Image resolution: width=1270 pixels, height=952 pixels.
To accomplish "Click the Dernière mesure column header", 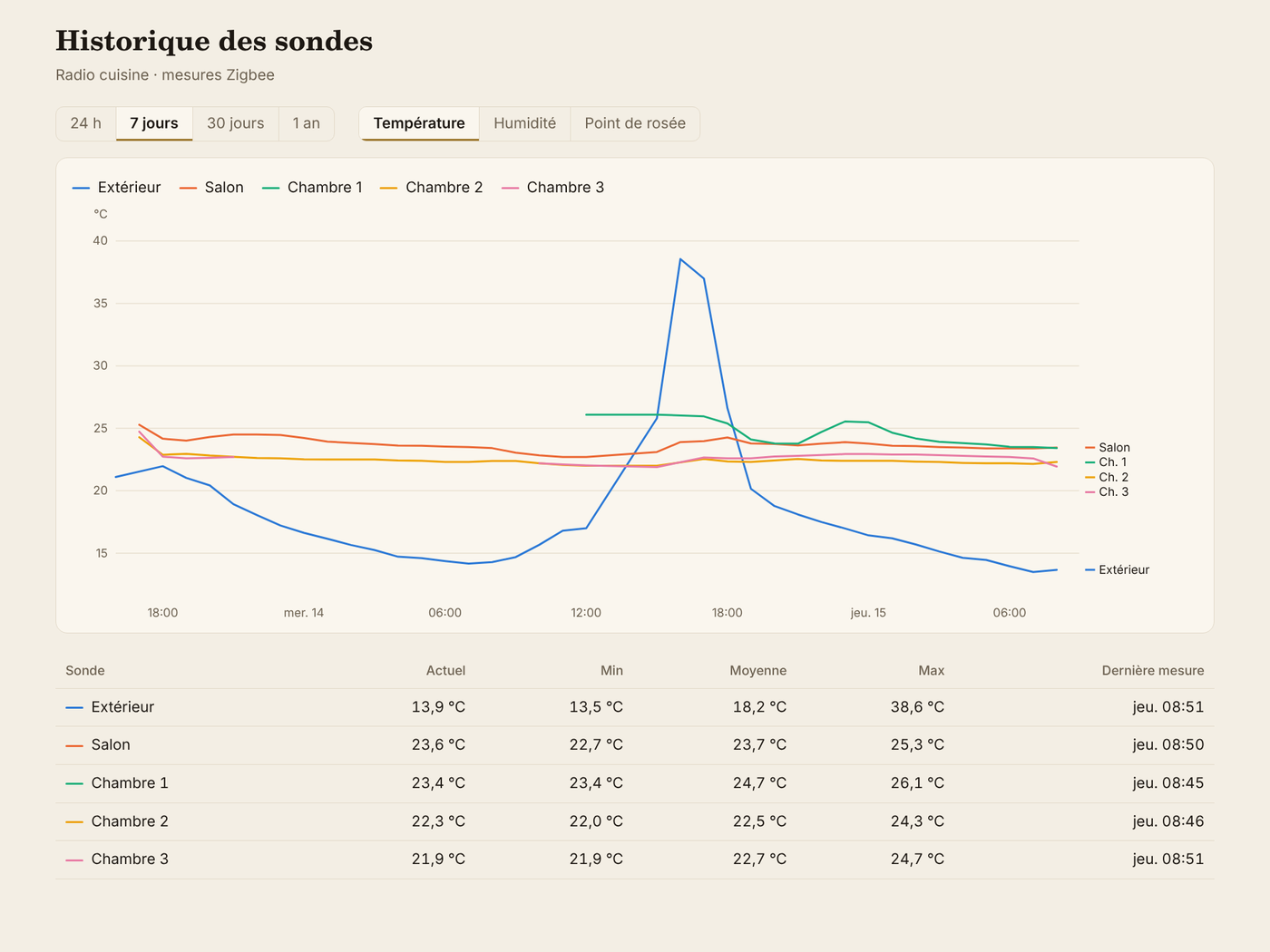I will [x=1153, y=671].
